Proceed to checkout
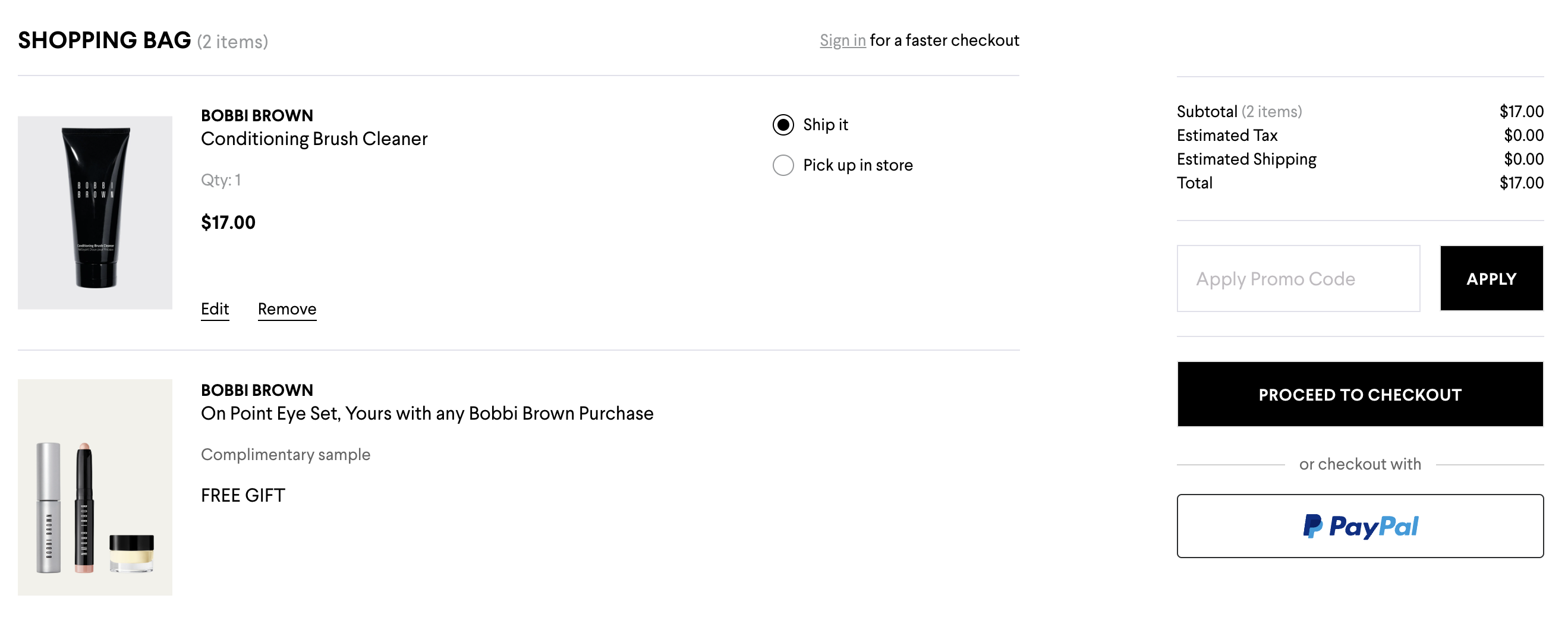 point(1360,394)
